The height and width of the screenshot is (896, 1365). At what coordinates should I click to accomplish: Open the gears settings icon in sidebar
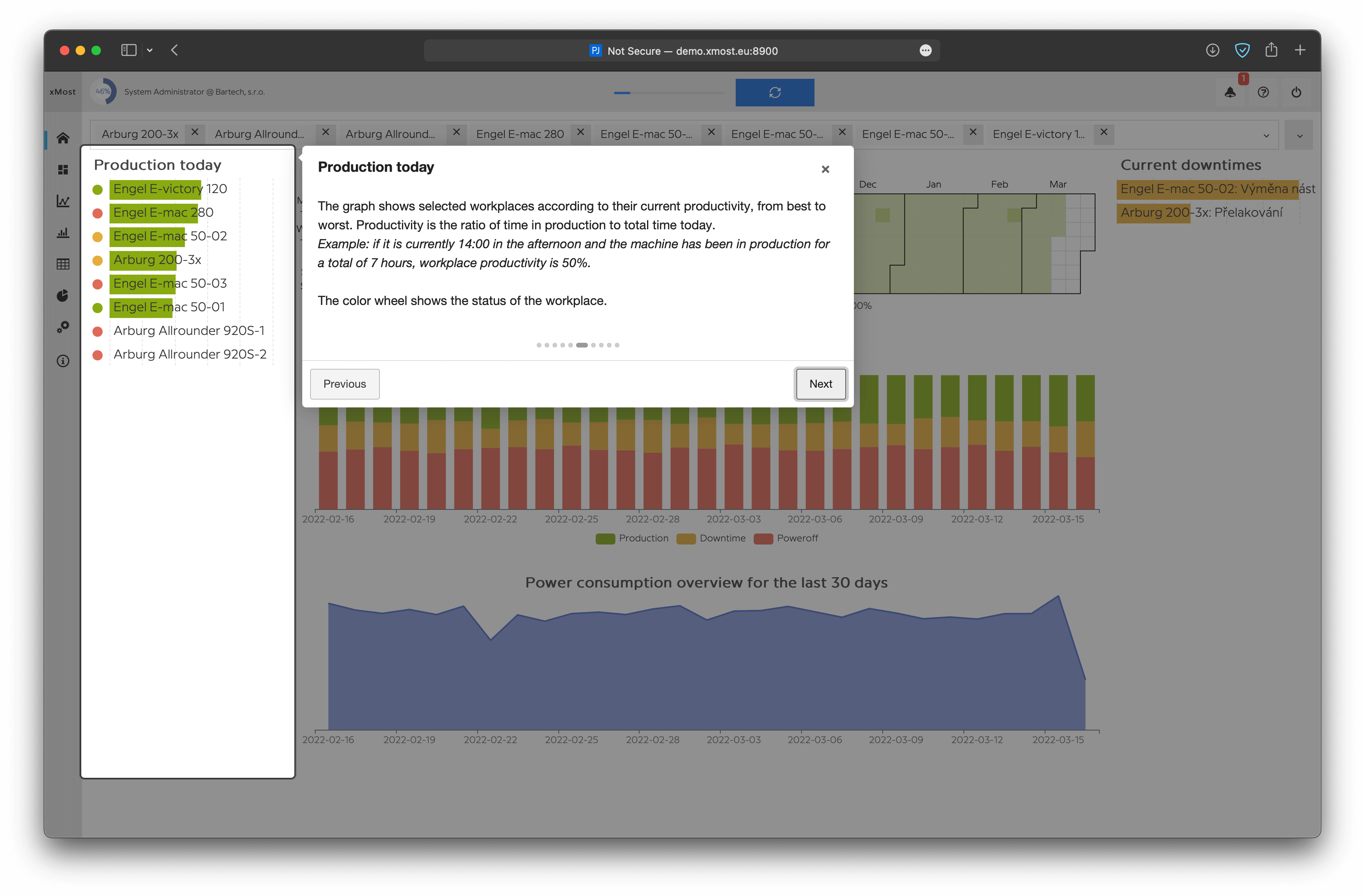point(63,327)
